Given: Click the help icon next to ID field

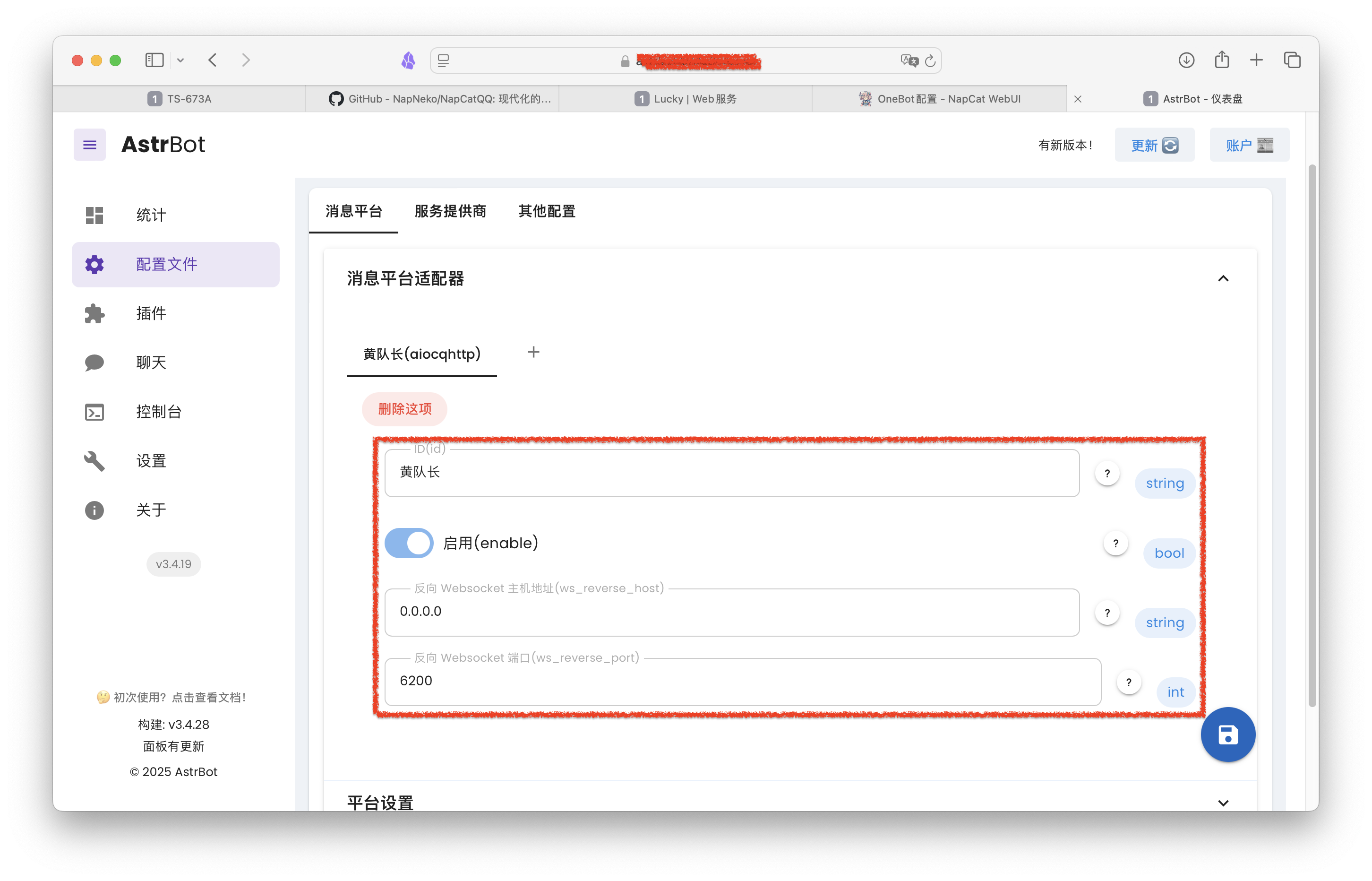Looking at the screenshot, I should pyautogui.click(x=1107, y=474).
